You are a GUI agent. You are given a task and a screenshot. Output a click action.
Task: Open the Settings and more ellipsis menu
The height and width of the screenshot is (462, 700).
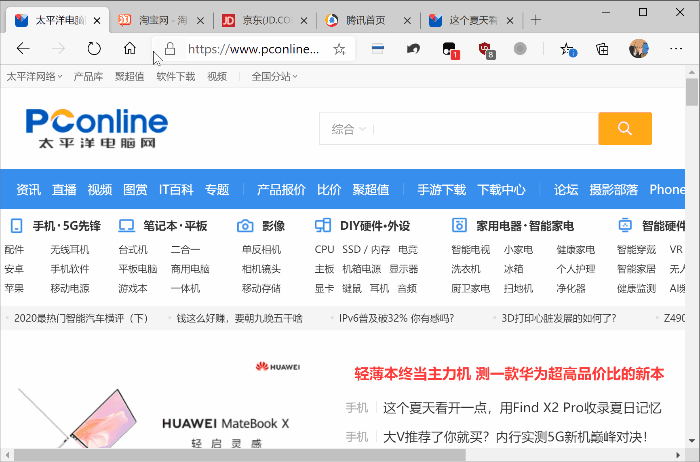(x=676, y=48)
